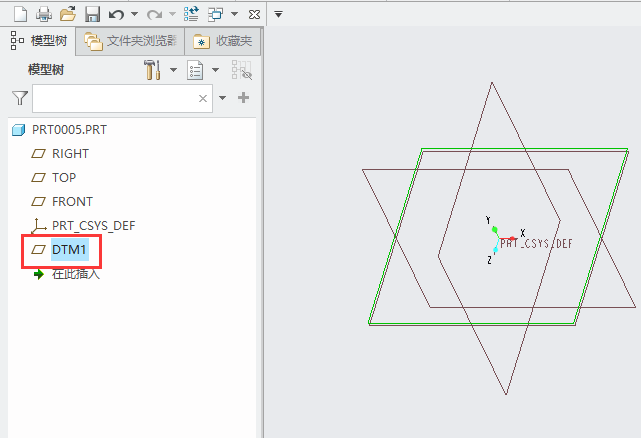Open a file with the folder icon
This screenshot has height=438, width=641.
coord(68,14)
